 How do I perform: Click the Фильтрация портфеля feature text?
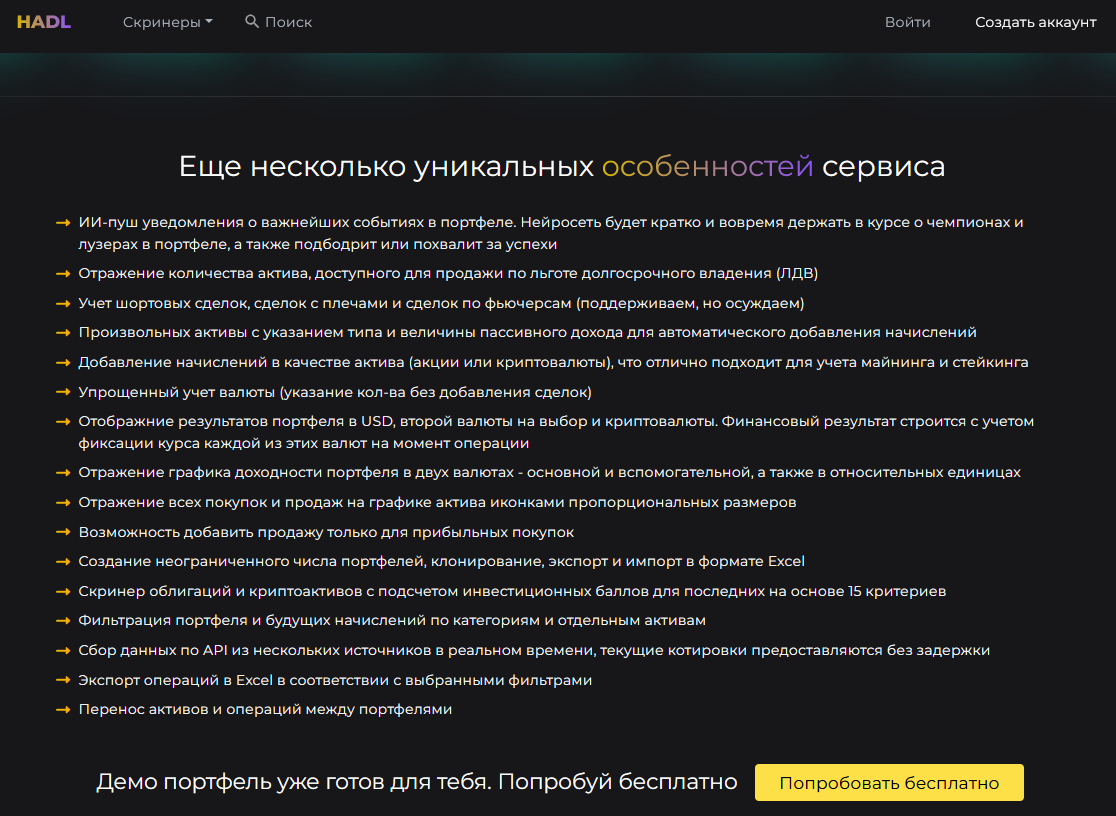pyautogui.click(x=392, y=620)
